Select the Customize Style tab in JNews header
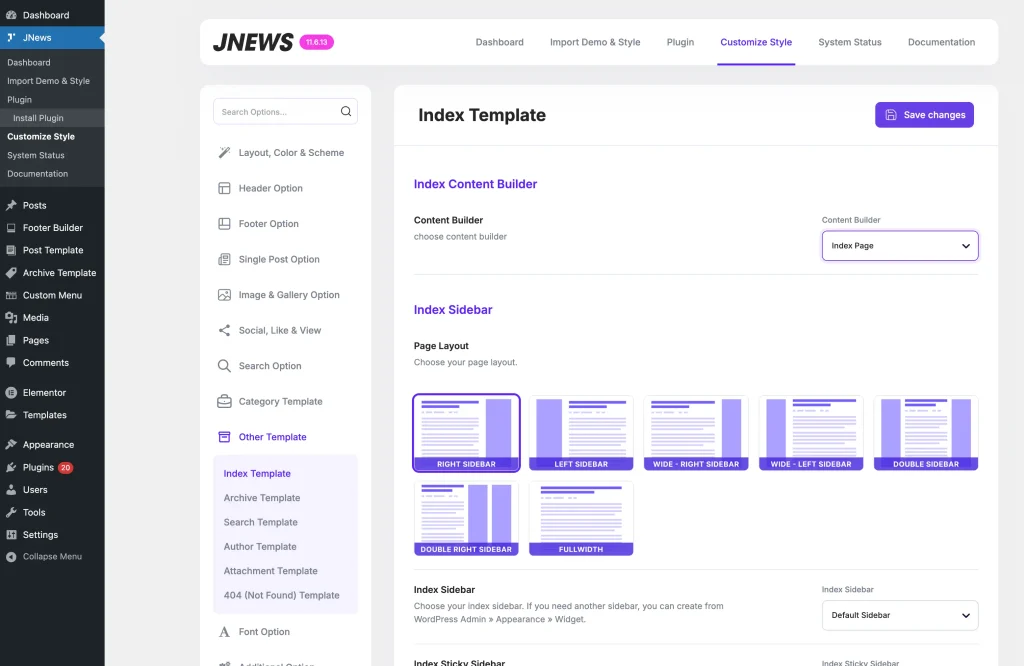 point(756,42)
